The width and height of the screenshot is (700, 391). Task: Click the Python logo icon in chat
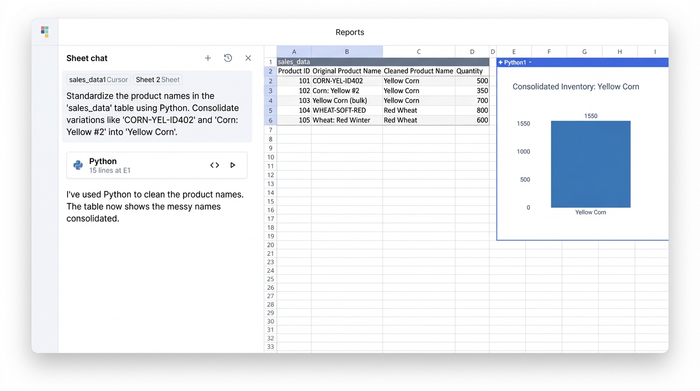click(78, 165)
